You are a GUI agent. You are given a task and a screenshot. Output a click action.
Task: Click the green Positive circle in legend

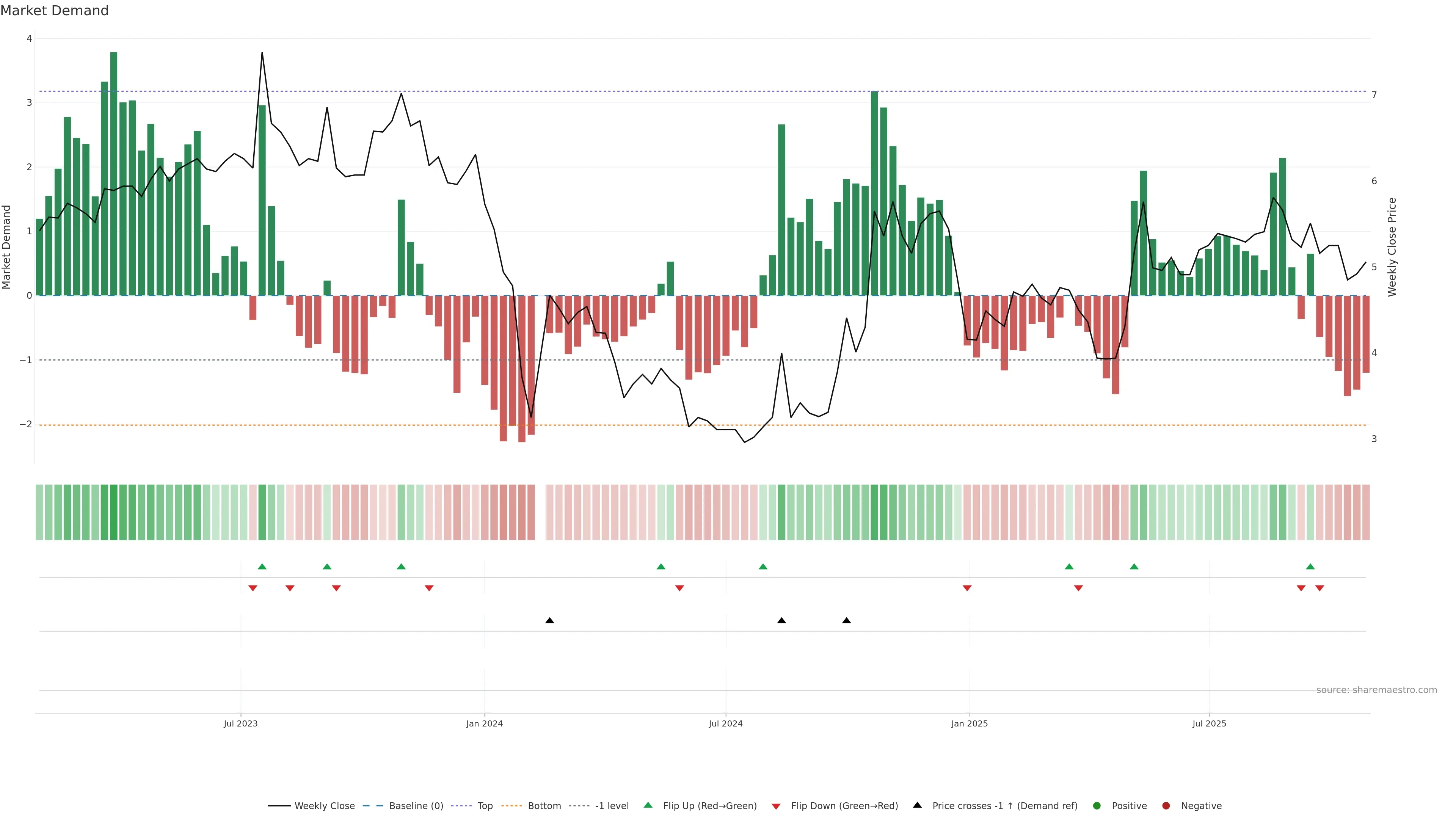1097,805
